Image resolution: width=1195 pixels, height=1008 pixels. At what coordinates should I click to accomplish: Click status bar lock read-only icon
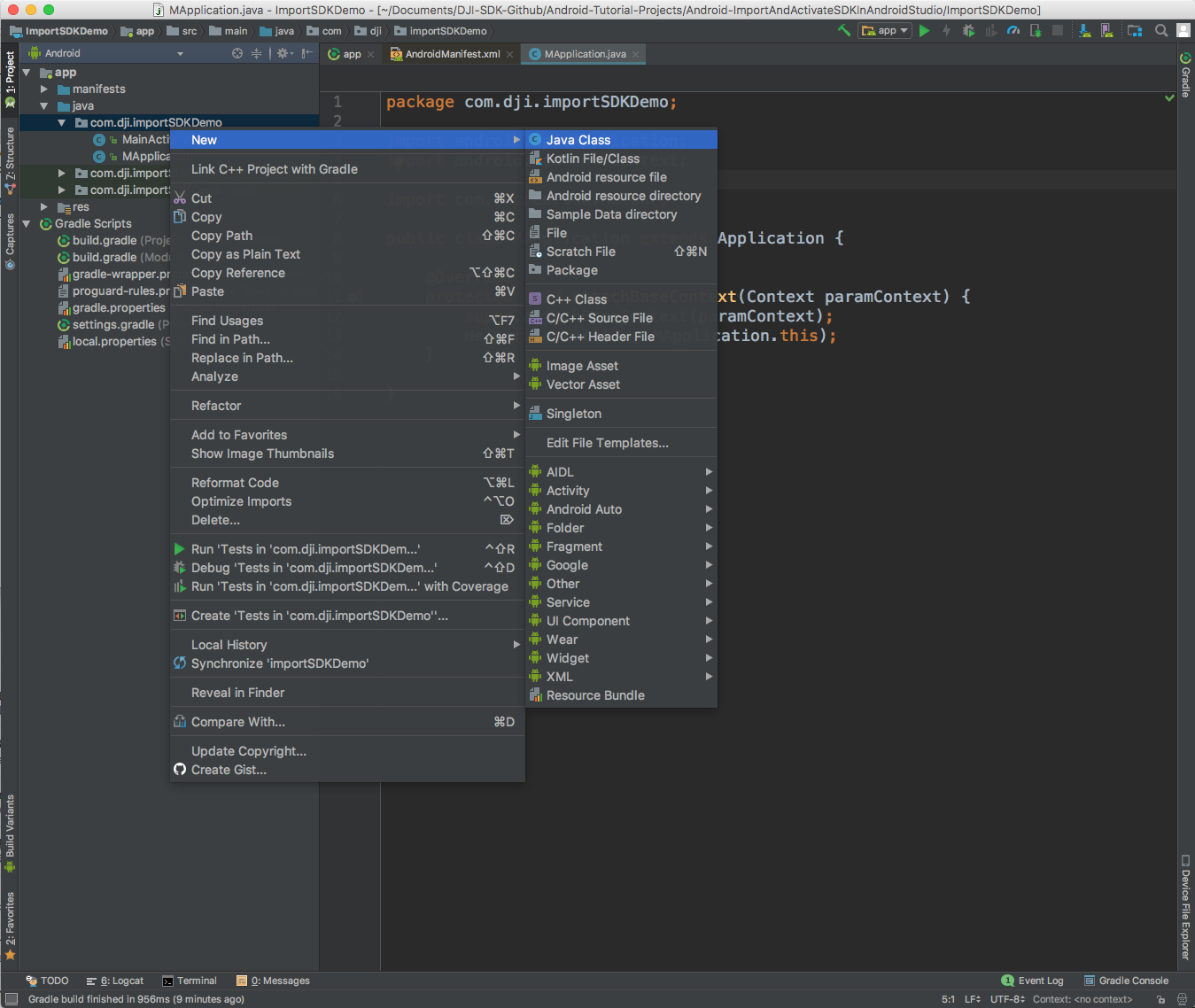(1160, 999)
